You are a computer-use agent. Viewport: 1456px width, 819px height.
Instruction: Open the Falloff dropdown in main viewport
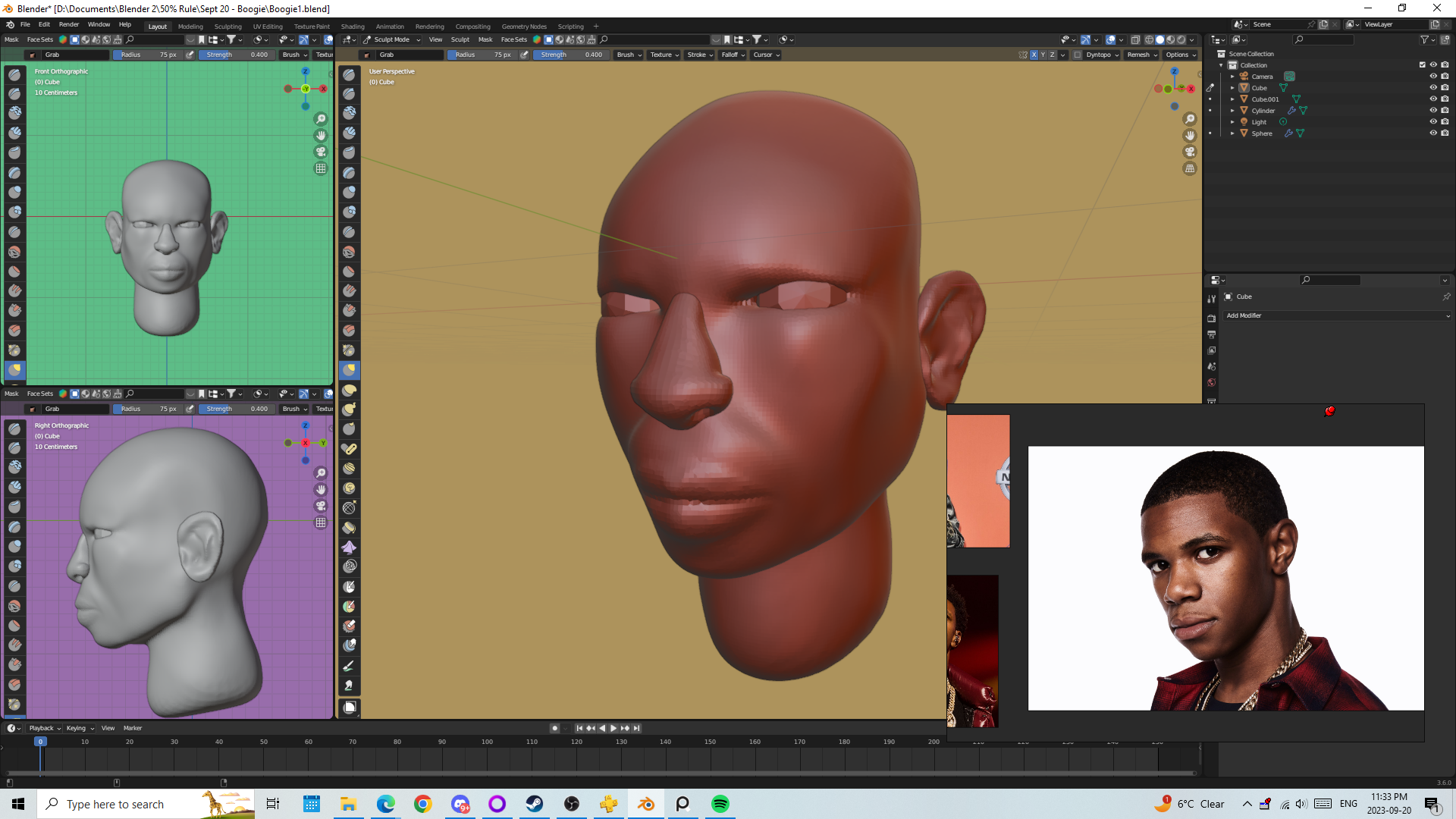pos(733,55)
